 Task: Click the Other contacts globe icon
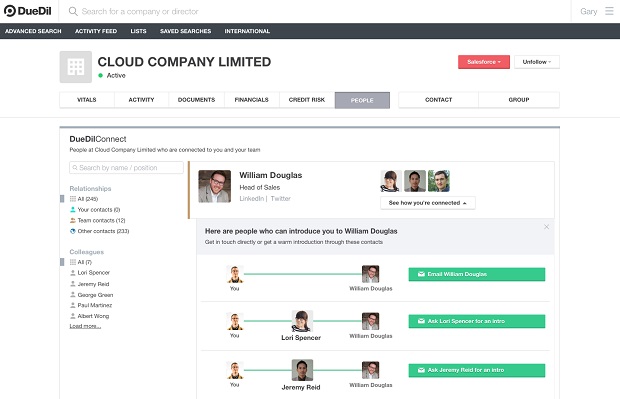[73, 231]
